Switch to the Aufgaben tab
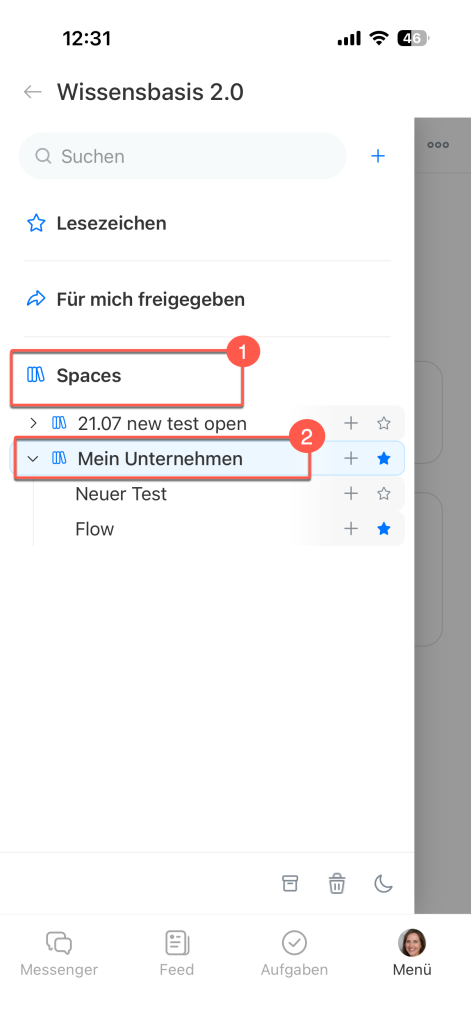 (x=295, y=953)
